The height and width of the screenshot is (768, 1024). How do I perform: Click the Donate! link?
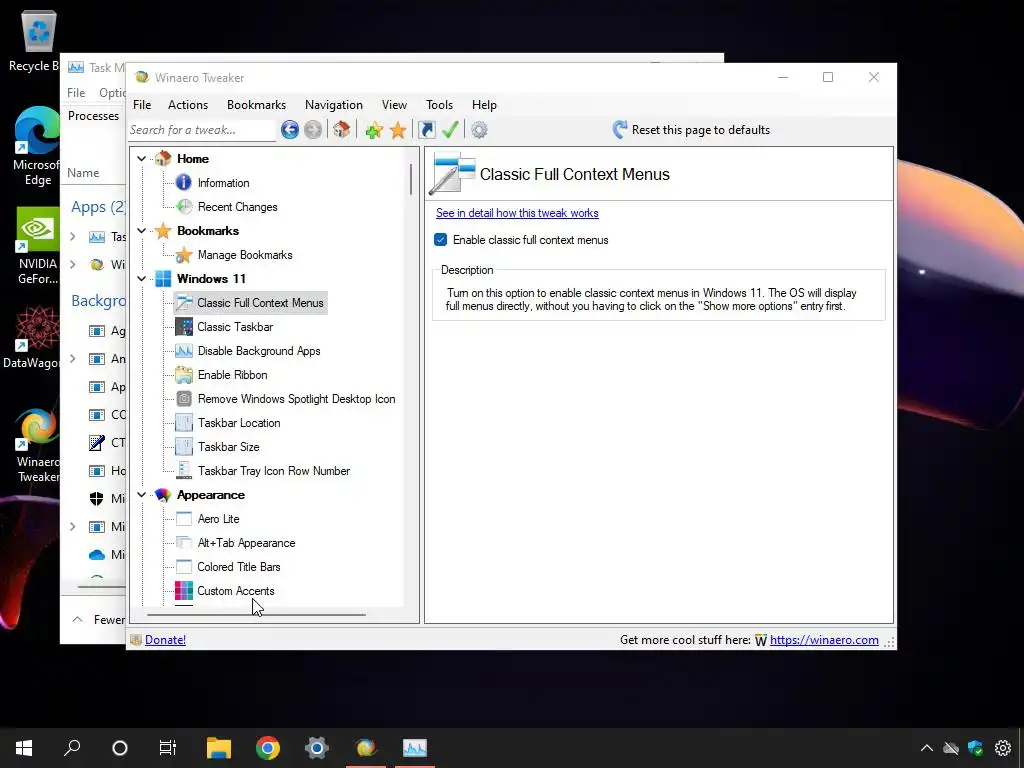[165, 640]
